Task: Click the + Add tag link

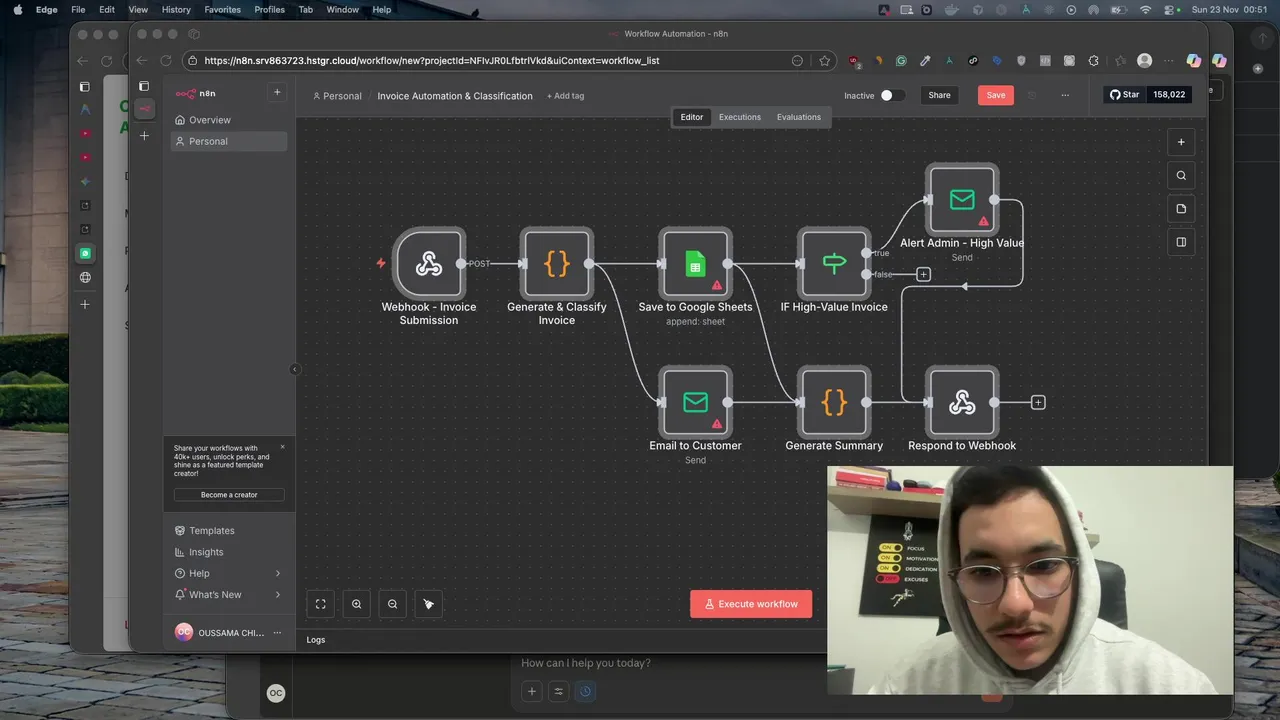Action: (565, 96)
